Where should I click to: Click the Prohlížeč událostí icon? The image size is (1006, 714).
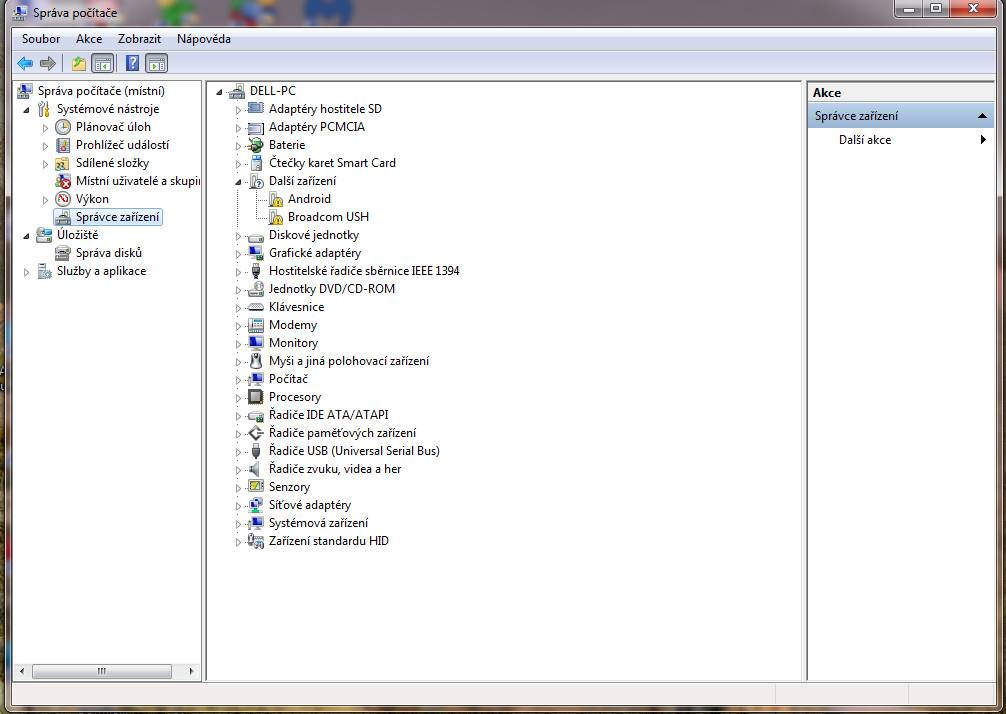pyautogui.click(x=63, y=145)
